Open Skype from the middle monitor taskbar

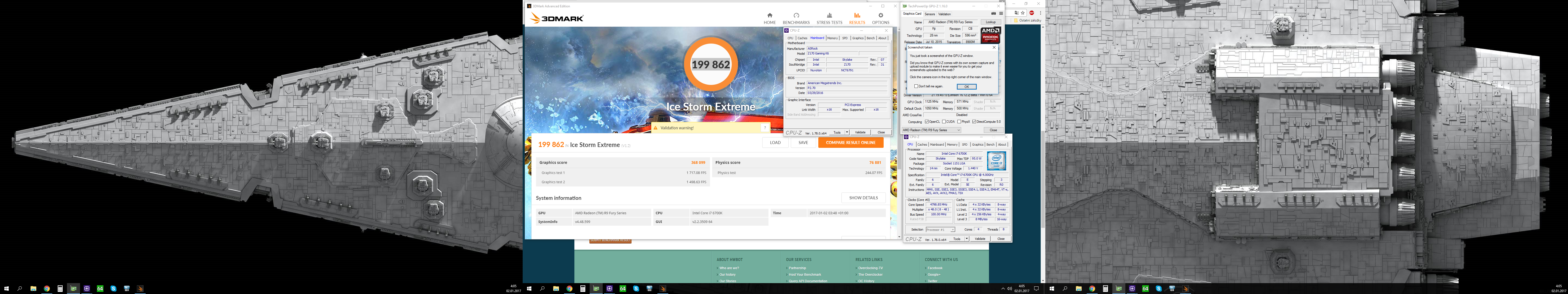[x=636, y=289]
